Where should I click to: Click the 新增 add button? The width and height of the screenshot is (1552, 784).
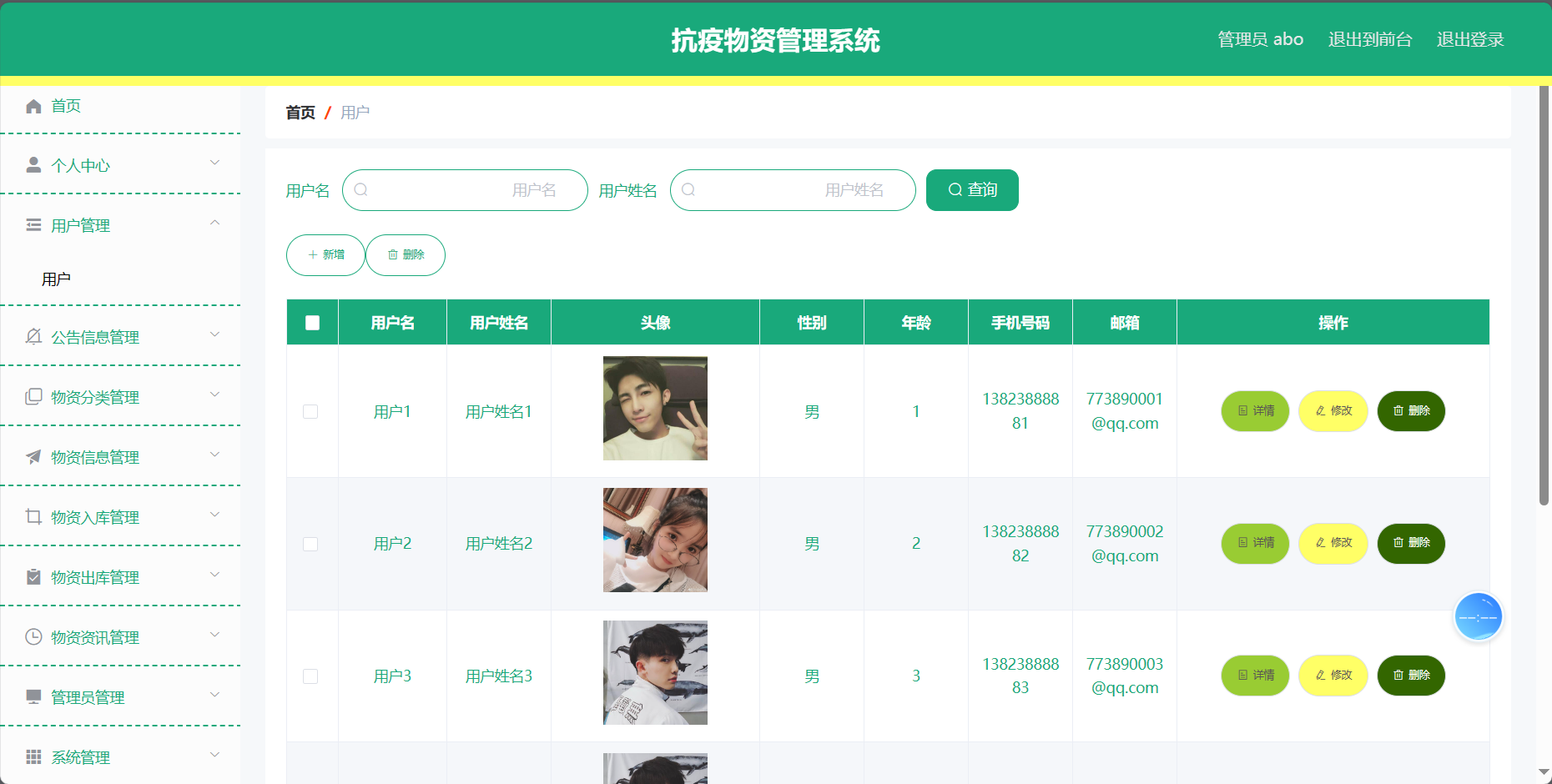325,255
